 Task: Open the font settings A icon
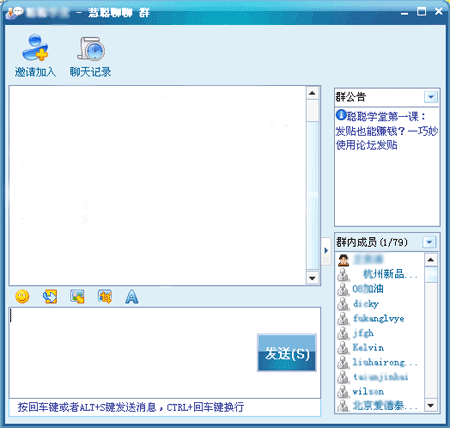point(132,296)
